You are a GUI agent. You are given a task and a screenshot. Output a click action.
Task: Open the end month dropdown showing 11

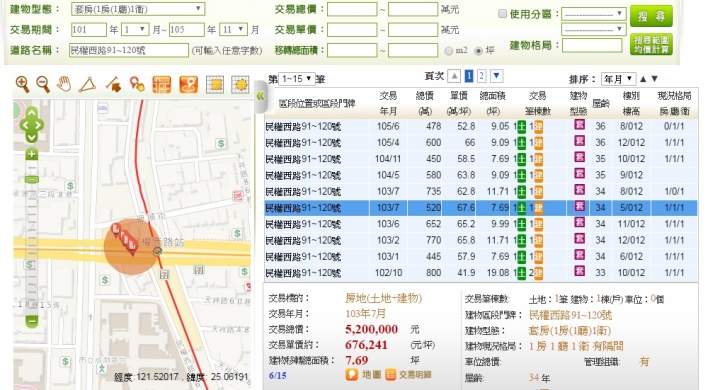click(x=233, y=30)
